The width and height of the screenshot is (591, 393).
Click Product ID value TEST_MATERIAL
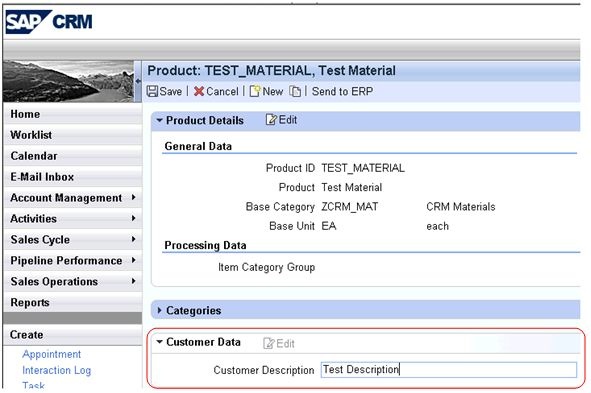[363, 168]
